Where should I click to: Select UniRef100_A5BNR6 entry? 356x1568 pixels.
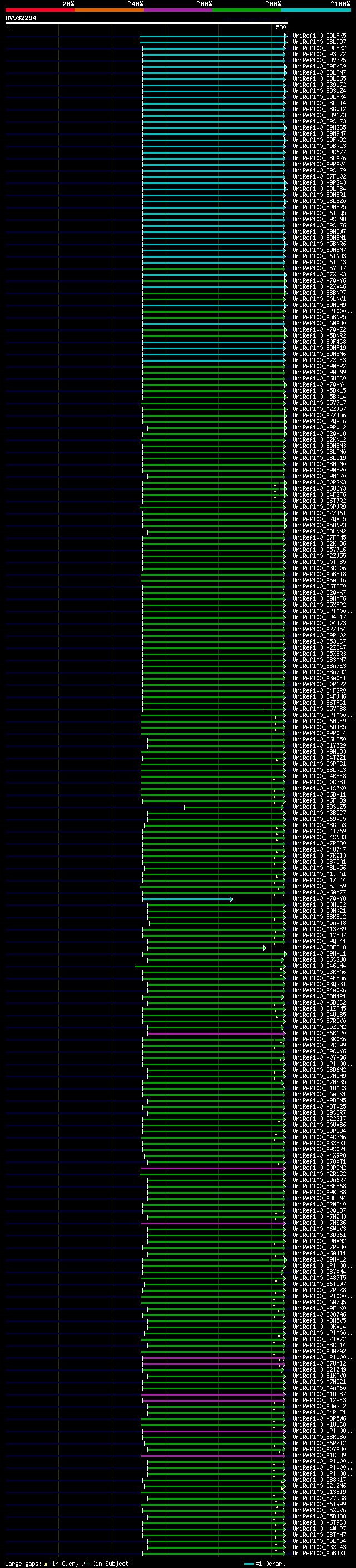coord(319,244)
